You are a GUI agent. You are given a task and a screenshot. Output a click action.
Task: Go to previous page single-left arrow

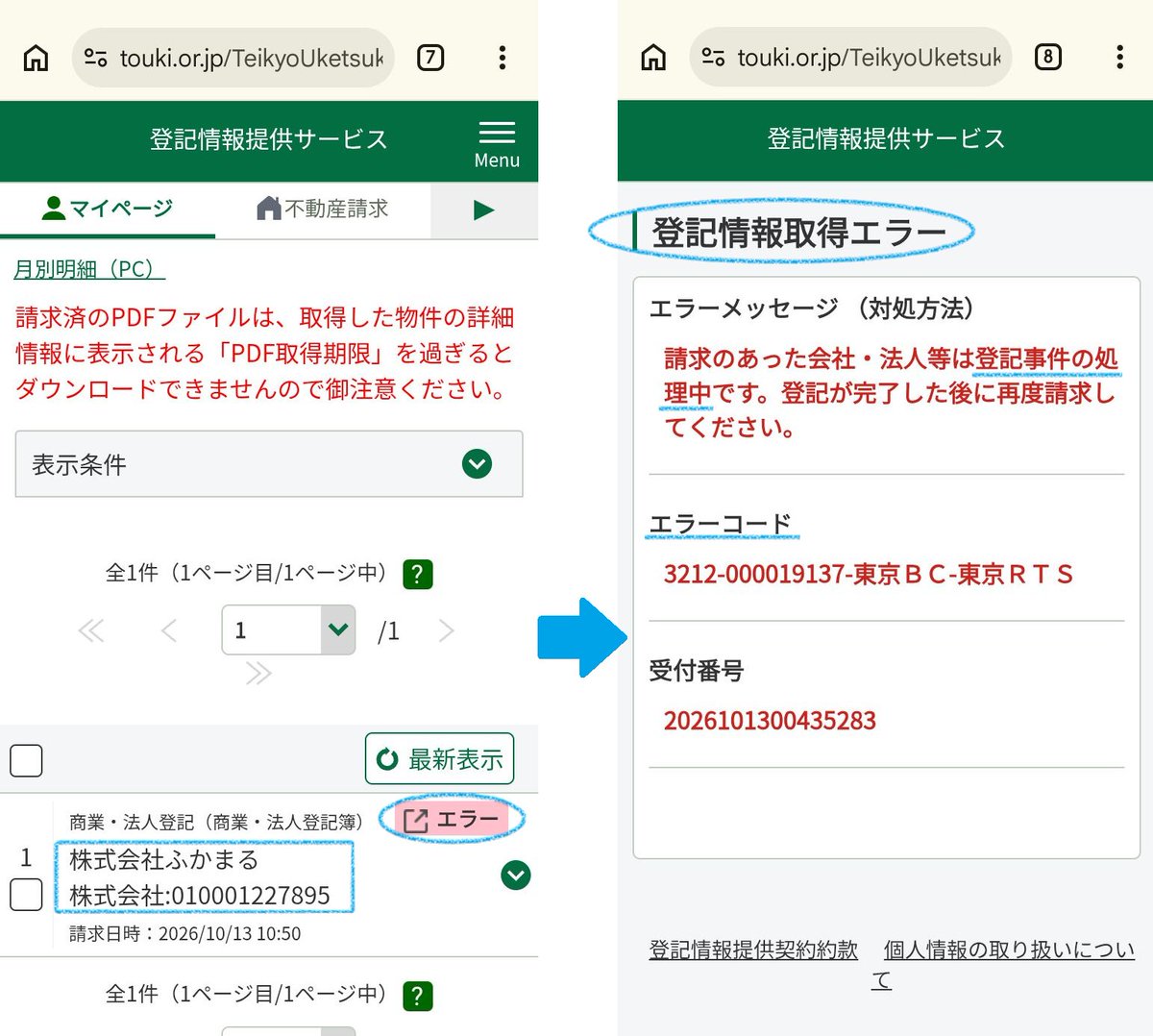(169, 630)
